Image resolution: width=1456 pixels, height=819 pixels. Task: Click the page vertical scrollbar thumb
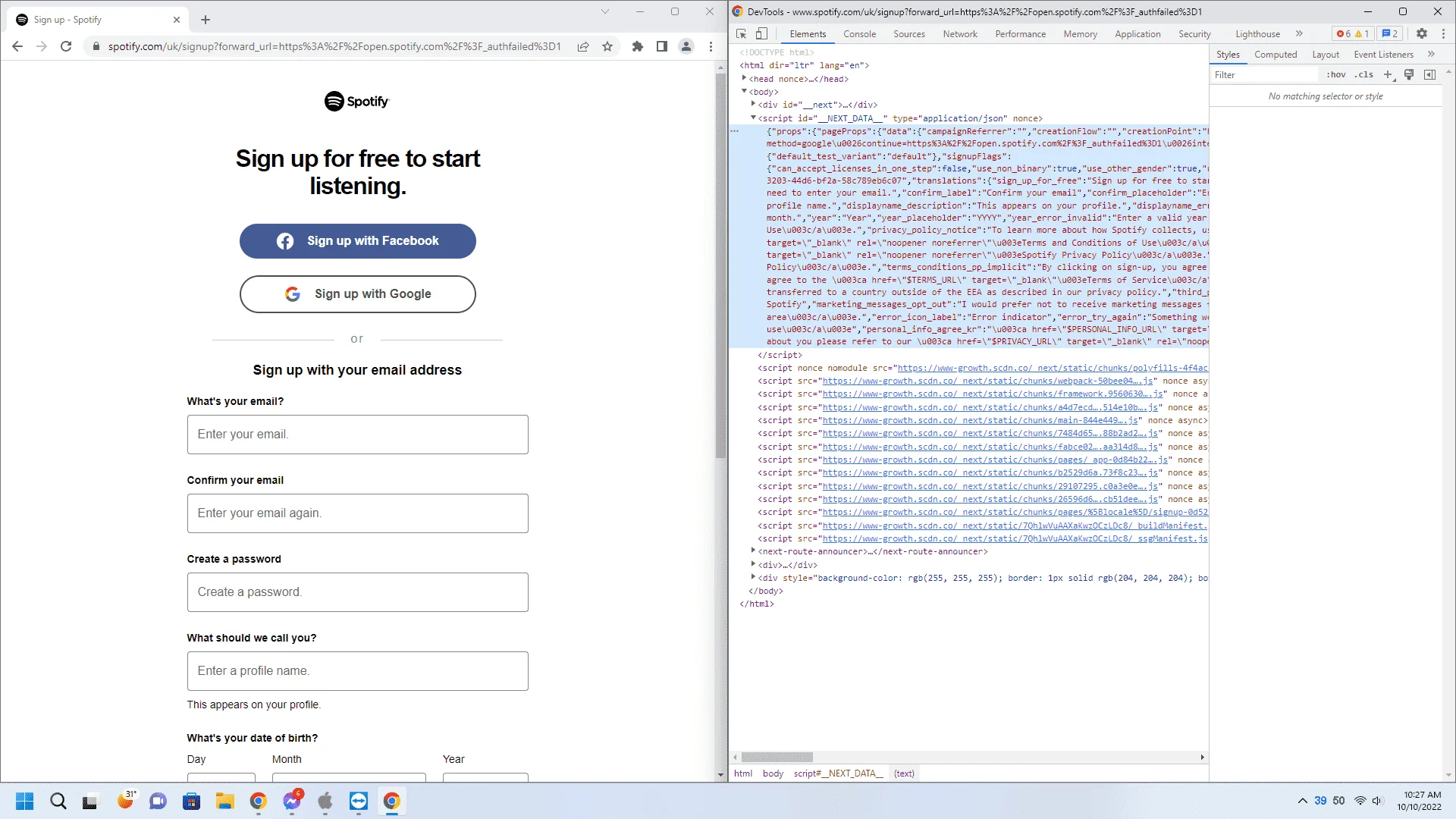point(720,265)
